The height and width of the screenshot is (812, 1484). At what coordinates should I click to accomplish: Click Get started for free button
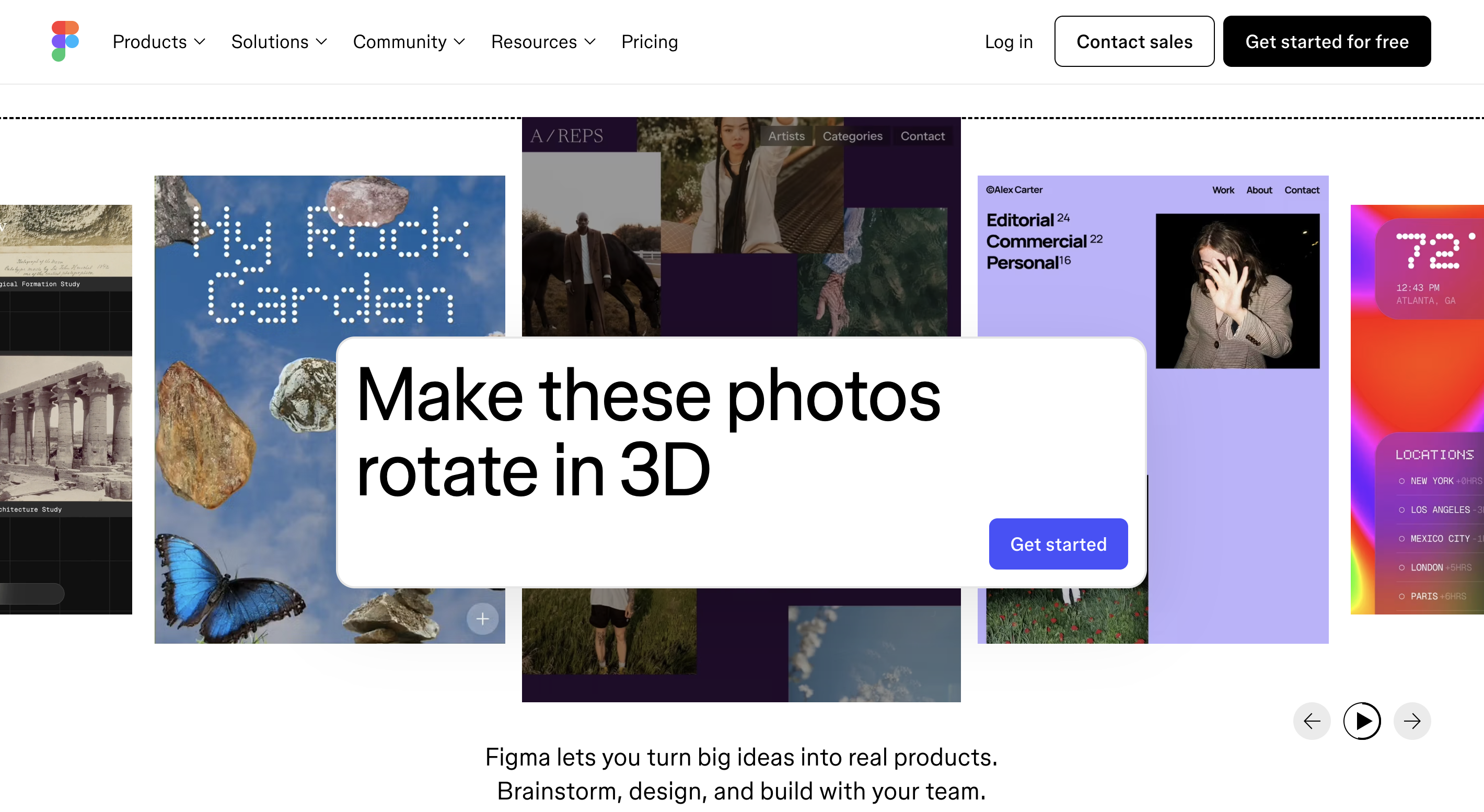click(1326, 41)
